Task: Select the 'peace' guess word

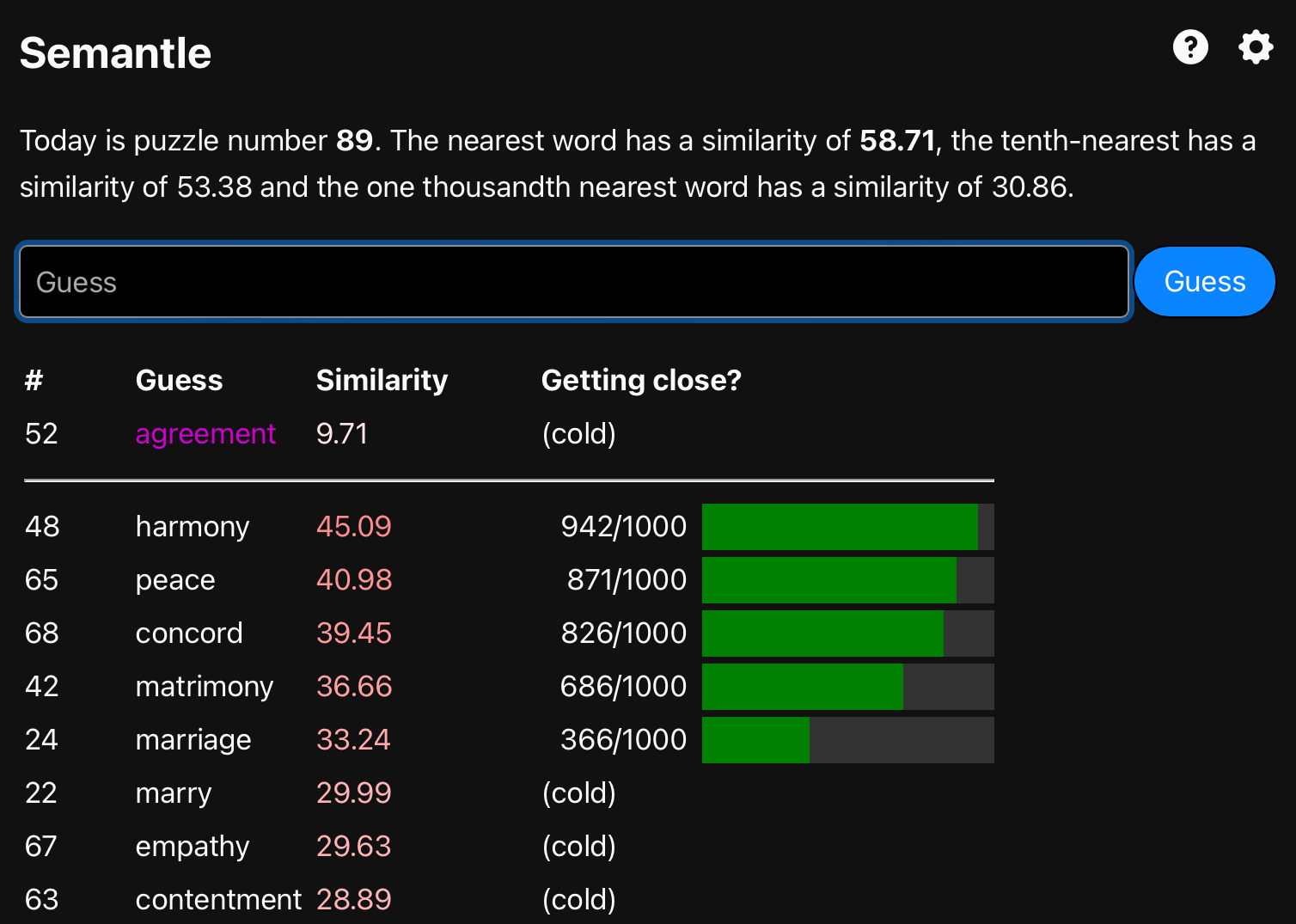Action: pyautogui.click(x=175, y=580)
